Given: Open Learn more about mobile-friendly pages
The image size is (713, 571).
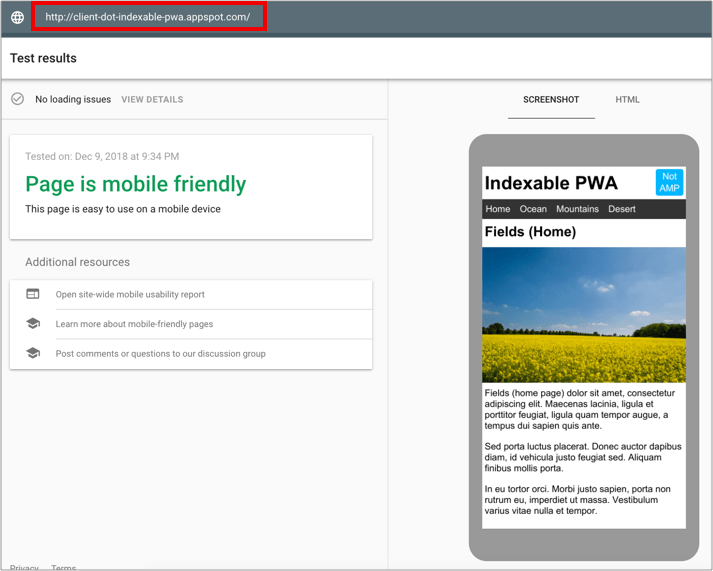Looking at the screenshot, I should [x=134, y=324].
